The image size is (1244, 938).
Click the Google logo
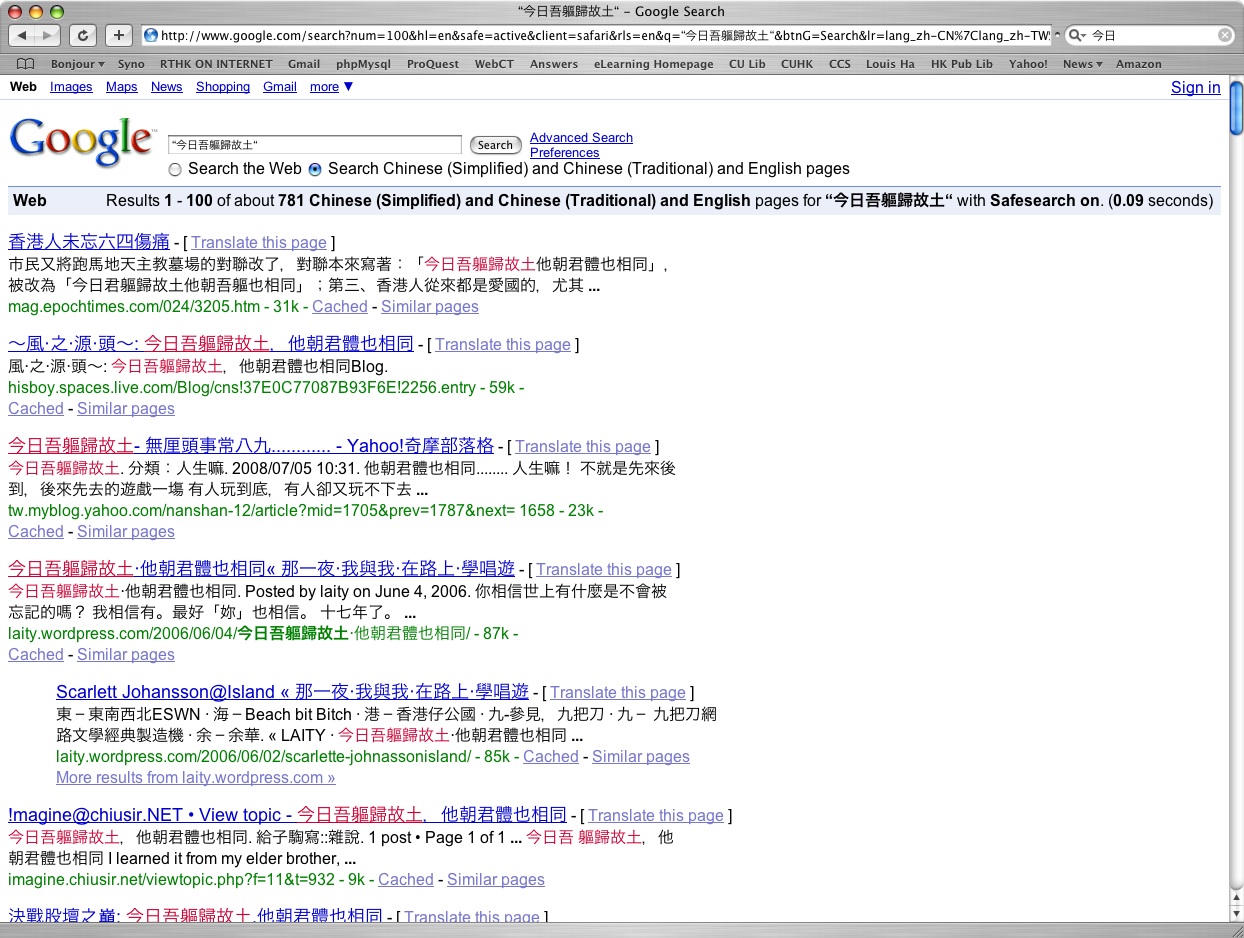(x=82, y=143)
